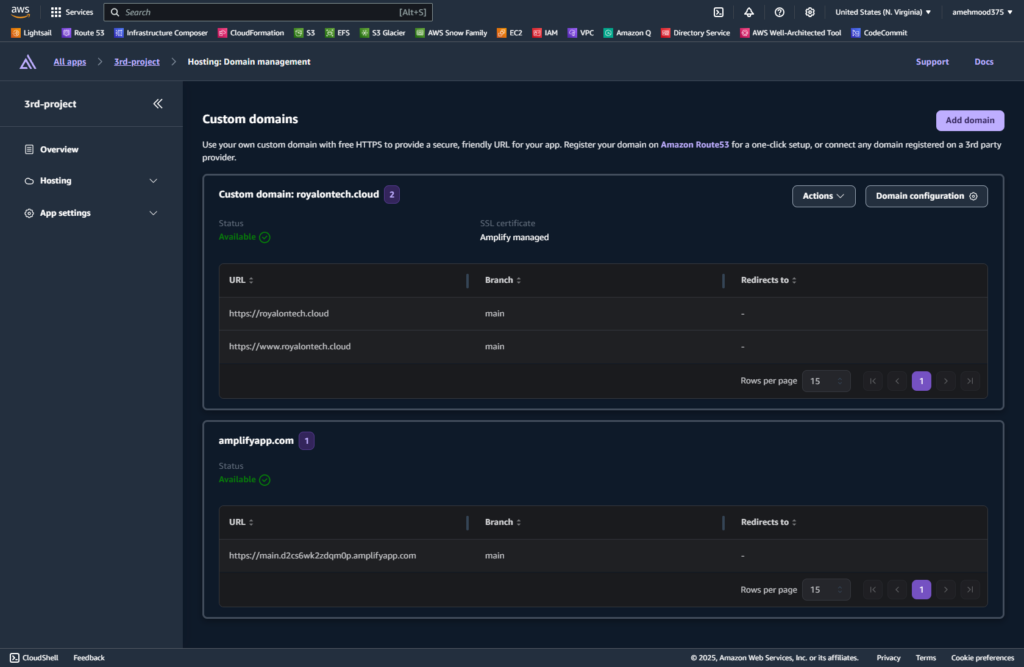Expand the Hosting section chevron
The height and width of the screenshot is (667, 1024).
[153, 181]
